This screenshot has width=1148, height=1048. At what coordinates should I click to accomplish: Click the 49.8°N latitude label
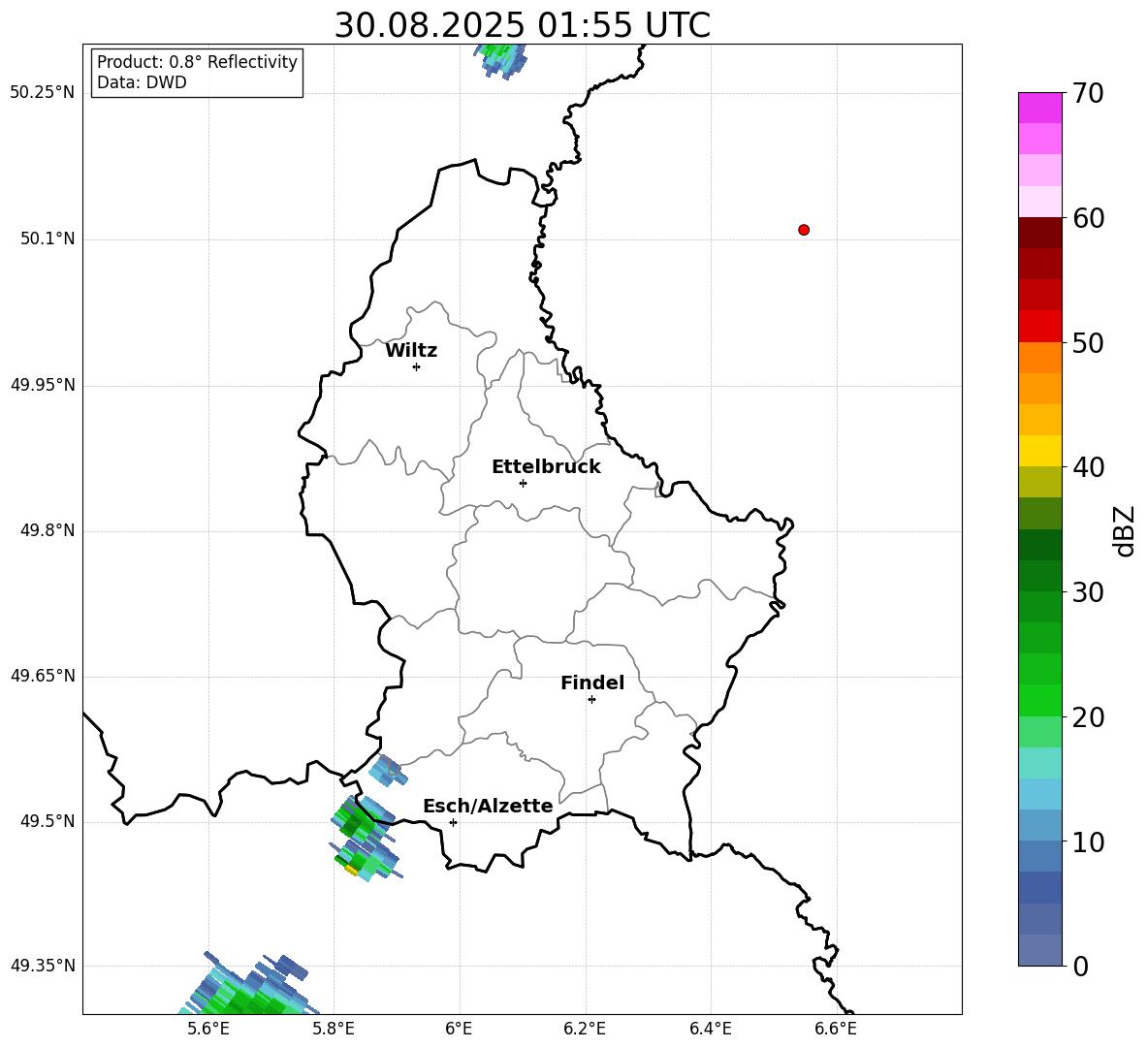(48, 530)
